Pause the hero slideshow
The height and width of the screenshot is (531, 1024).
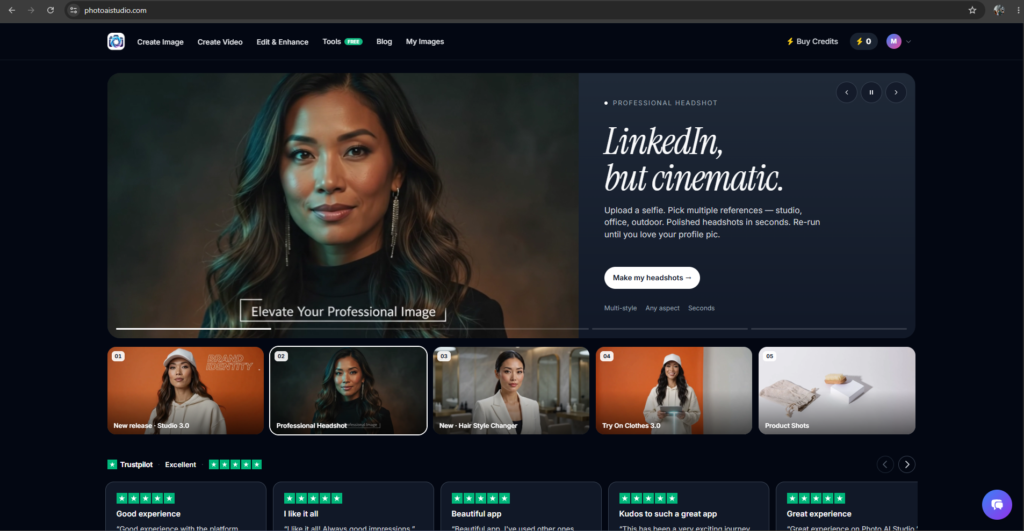(871, 92)
